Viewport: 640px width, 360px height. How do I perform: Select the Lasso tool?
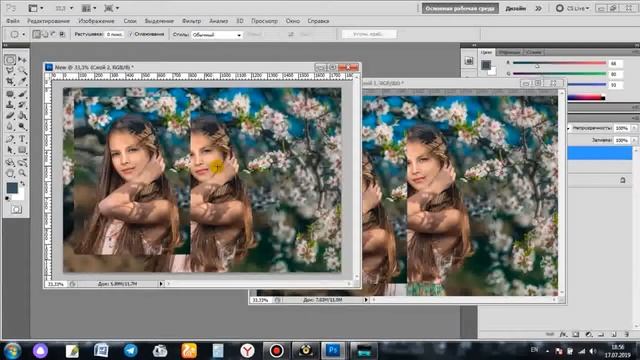tap(10, 71)
